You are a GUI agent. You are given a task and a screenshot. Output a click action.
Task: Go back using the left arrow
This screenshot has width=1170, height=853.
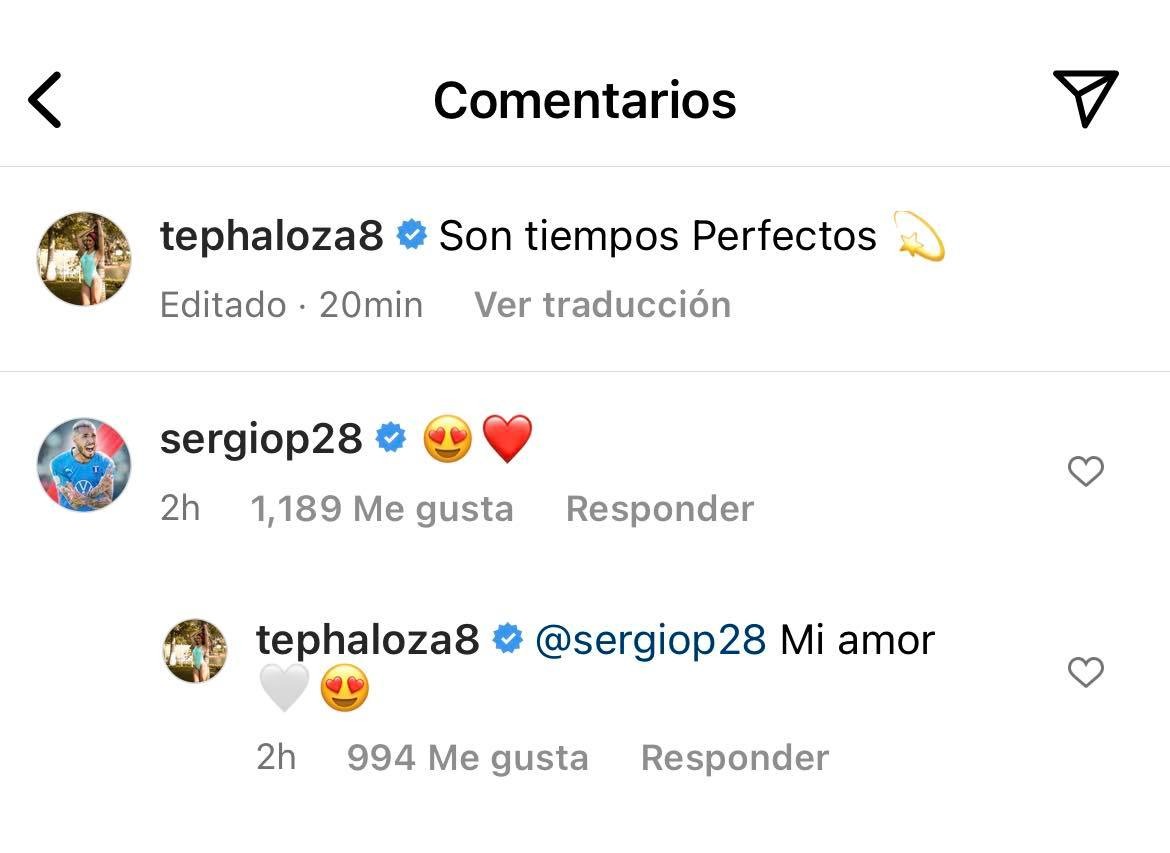45,100
